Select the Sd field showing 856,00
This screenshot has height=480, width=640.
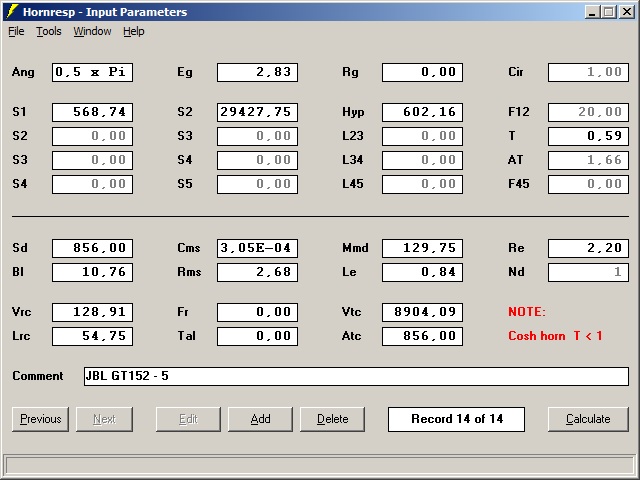92,248
